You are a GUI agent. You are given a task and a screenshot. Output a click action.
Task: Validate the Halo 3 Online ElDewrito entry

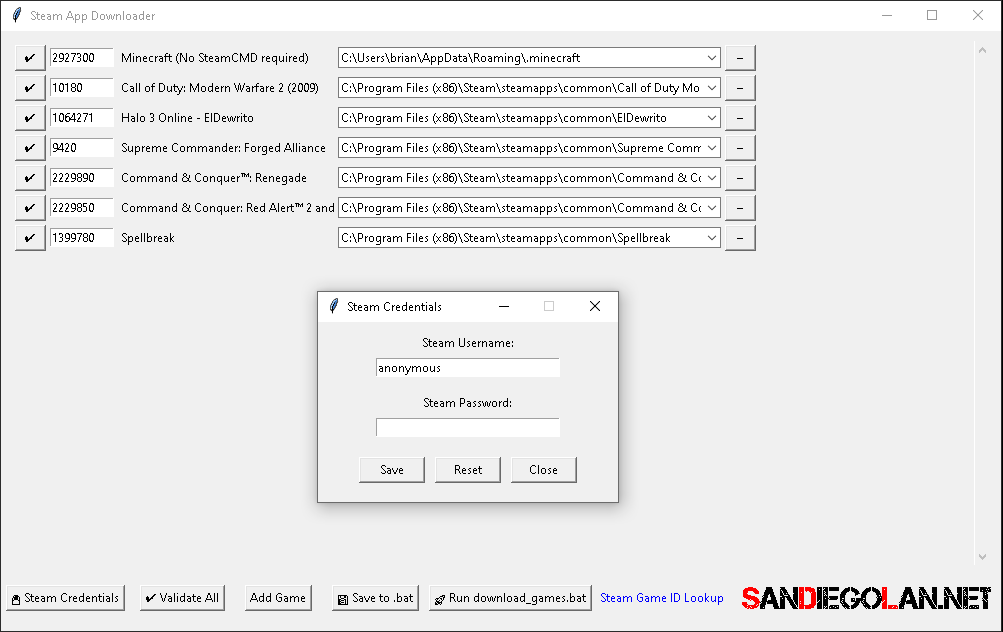30,118
